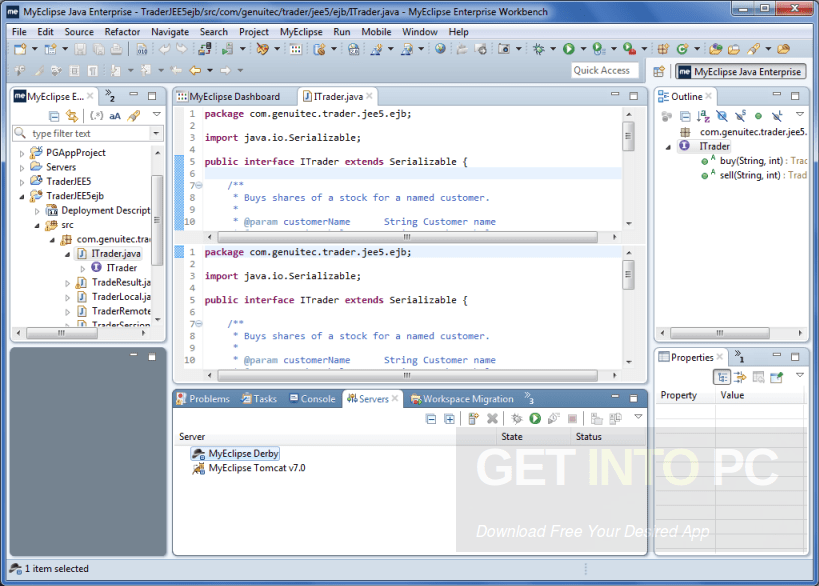Click the New Java Package toolbar icon
This screenshot has width=819, height=586.
(663, 49)
